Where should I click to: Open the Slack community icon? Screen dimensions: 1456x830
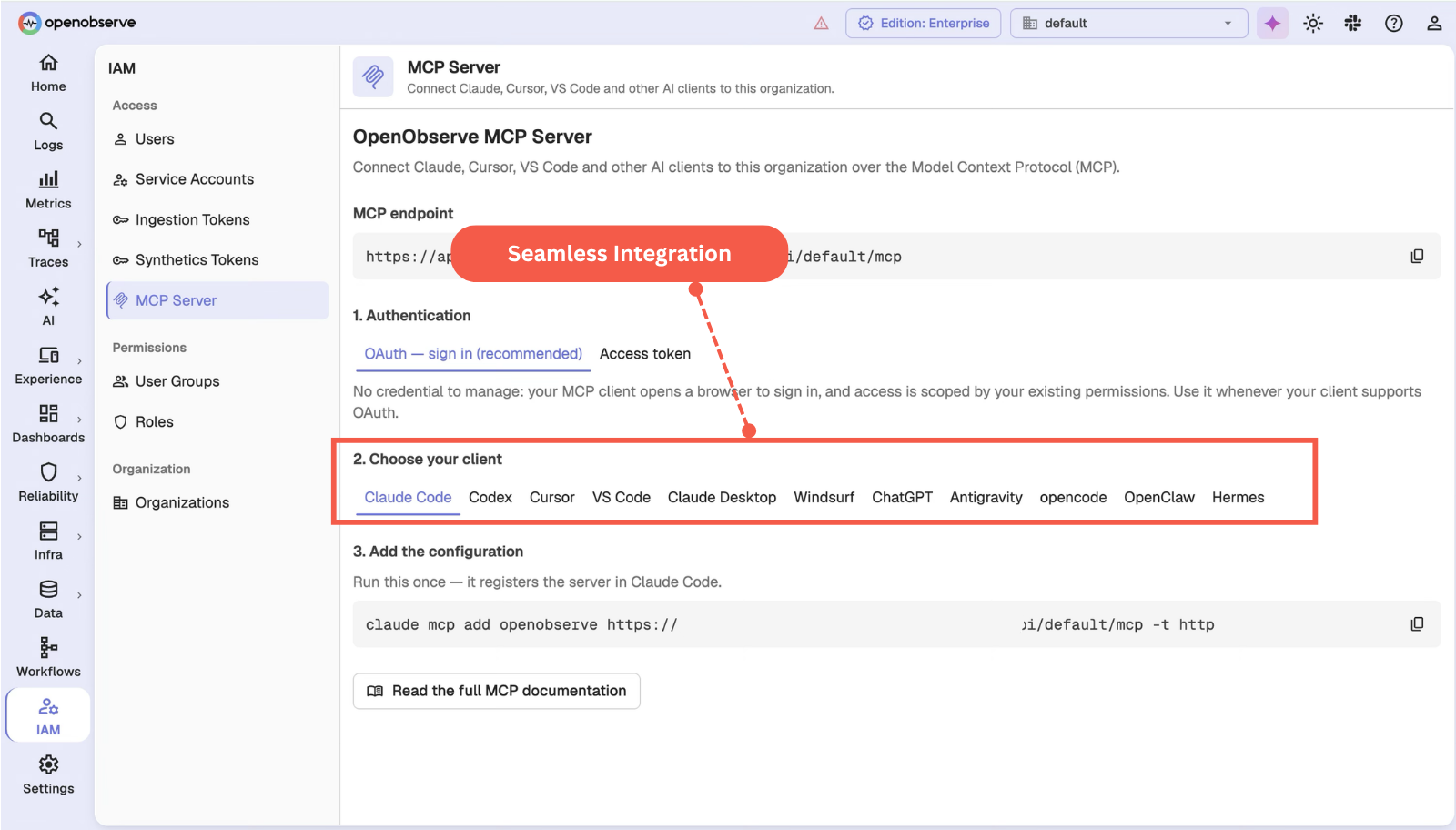coord(1353,24)
